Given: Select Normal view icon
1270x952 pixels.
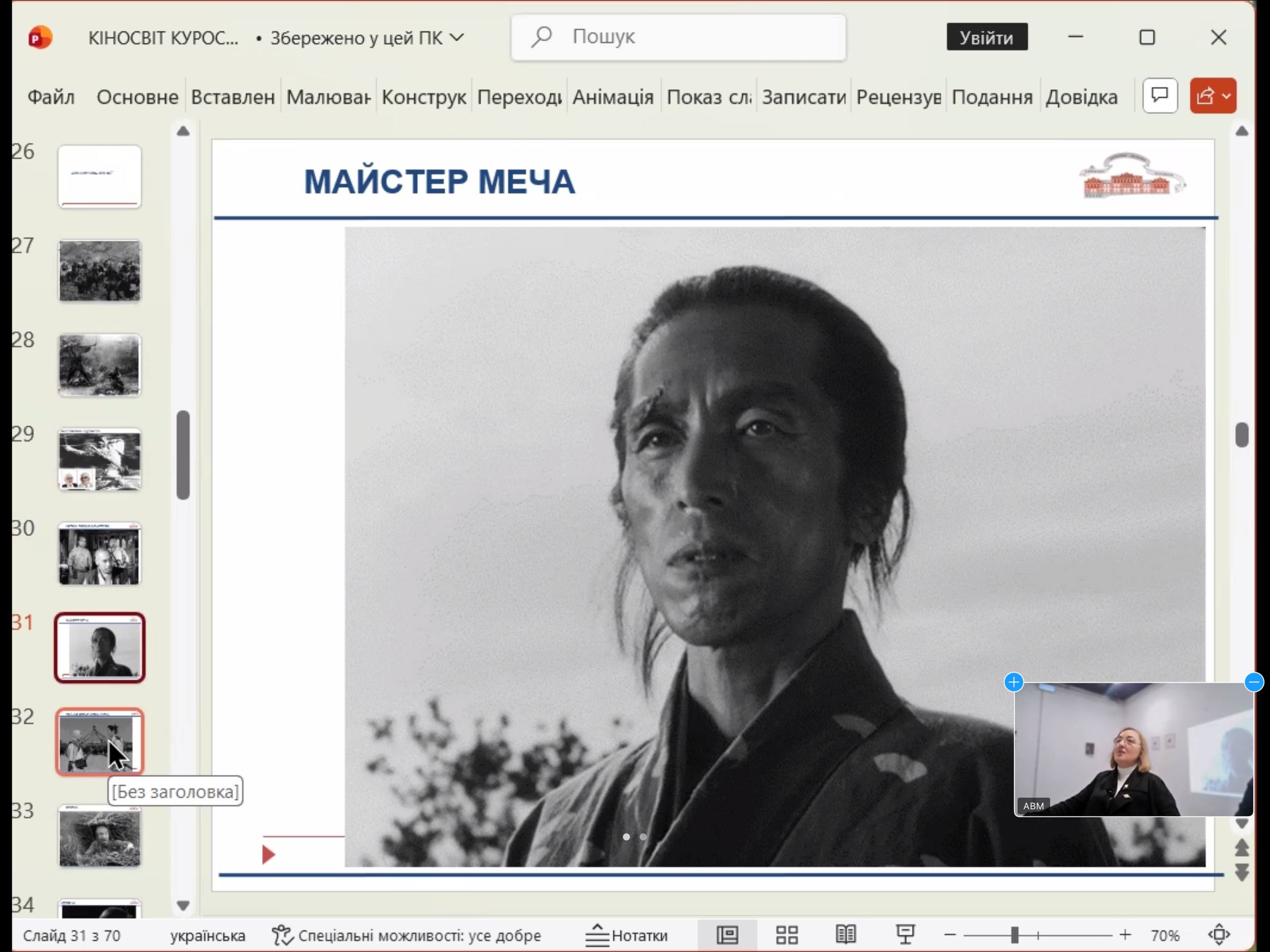Looking at the screenshot, I should click(x=727, y=935).
